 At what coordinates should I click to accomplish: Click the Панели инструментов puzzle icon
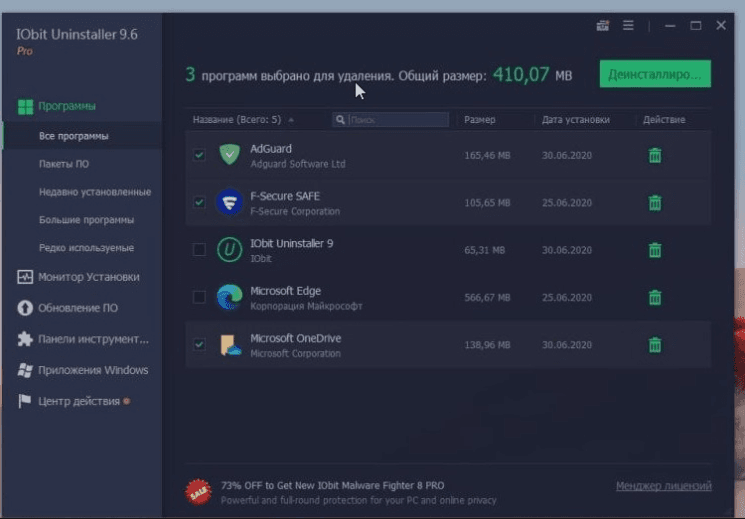25,339
